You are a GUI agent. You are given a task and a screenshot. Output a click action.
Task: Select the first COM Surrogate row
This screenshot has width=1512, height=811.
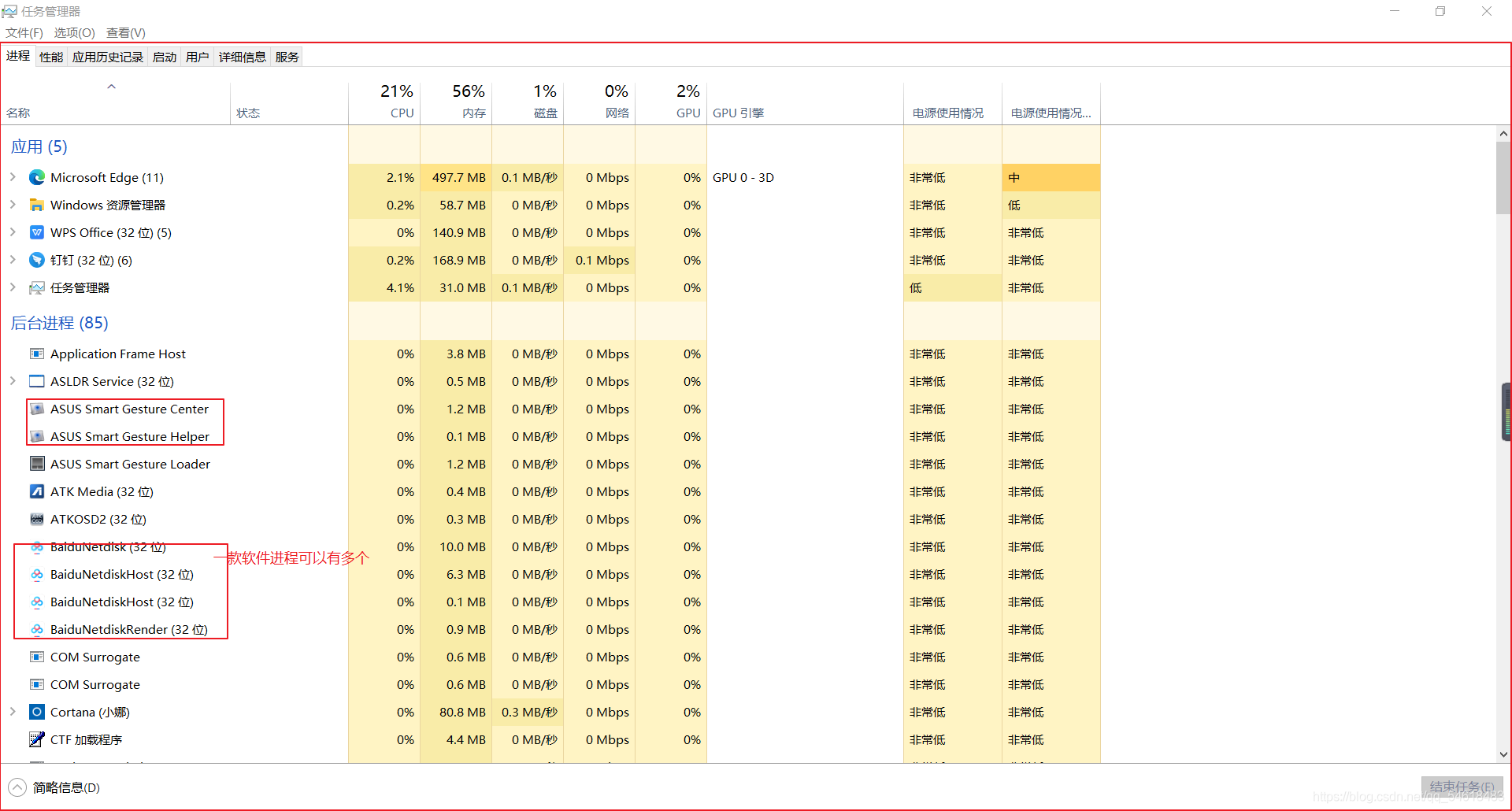[x=551, y=657]
